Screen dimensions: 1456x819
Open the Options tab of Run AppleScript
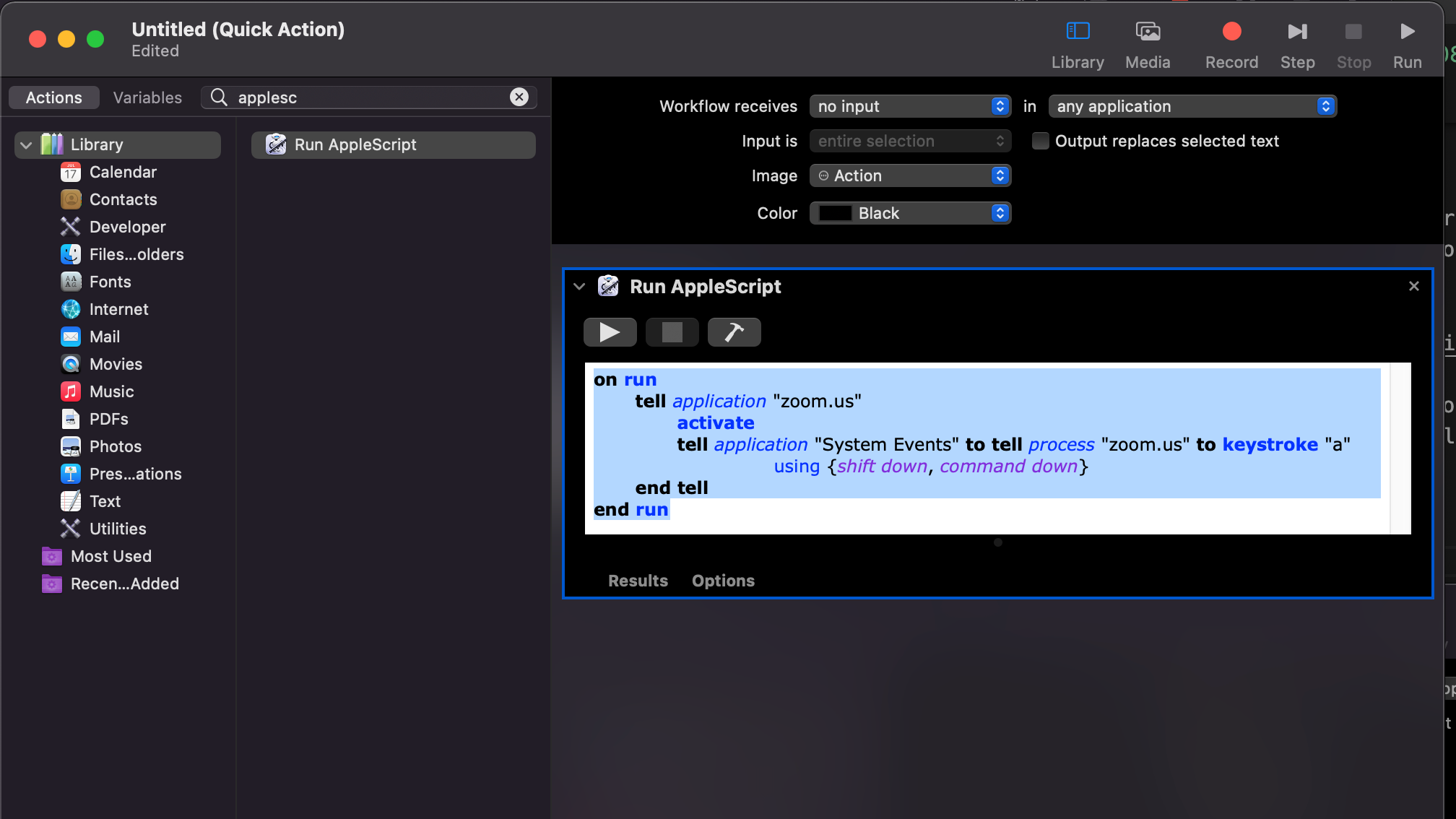tap(722, 581)
